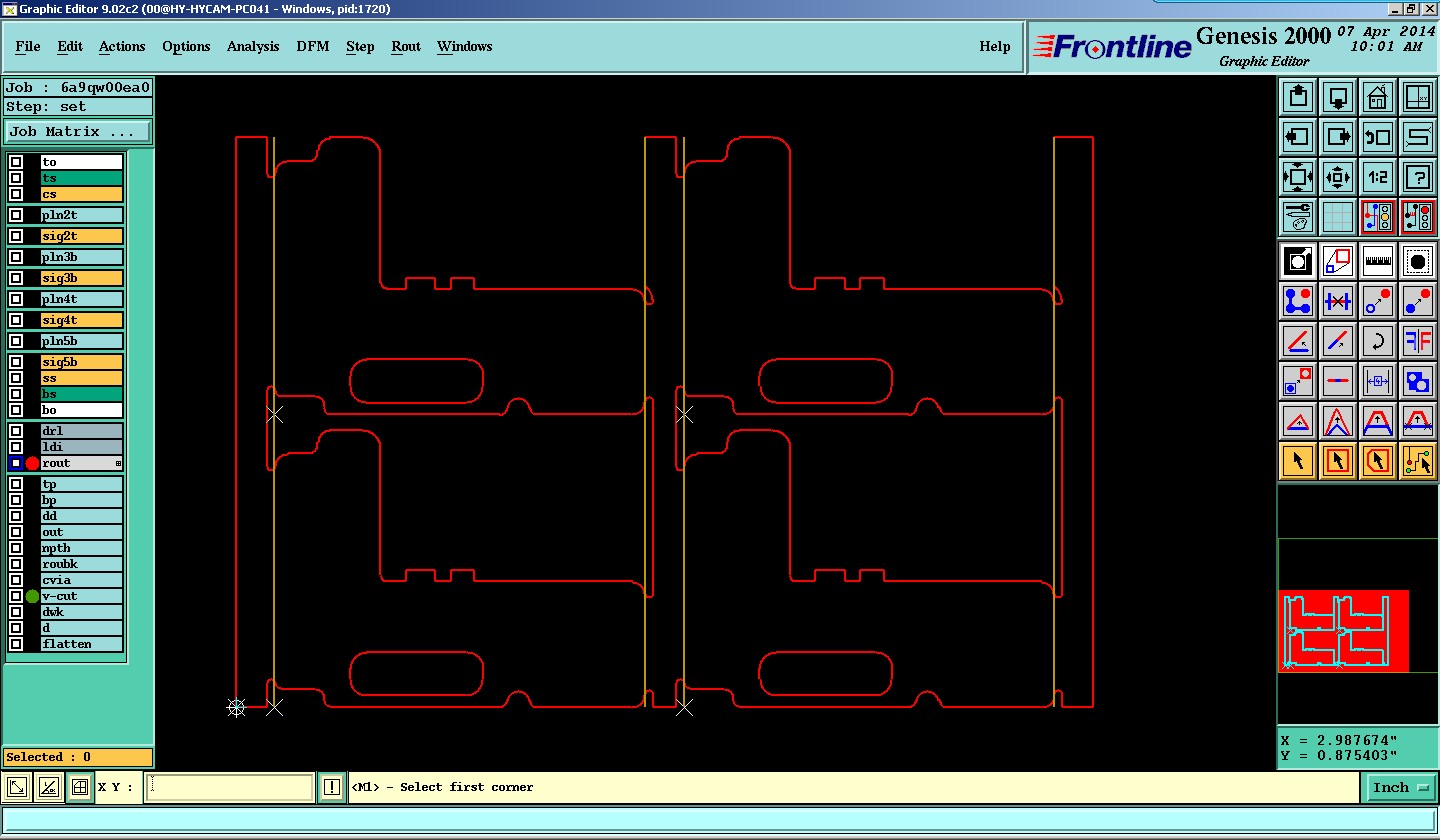
Task: Open the Actions menu
Action: point(122,47)
